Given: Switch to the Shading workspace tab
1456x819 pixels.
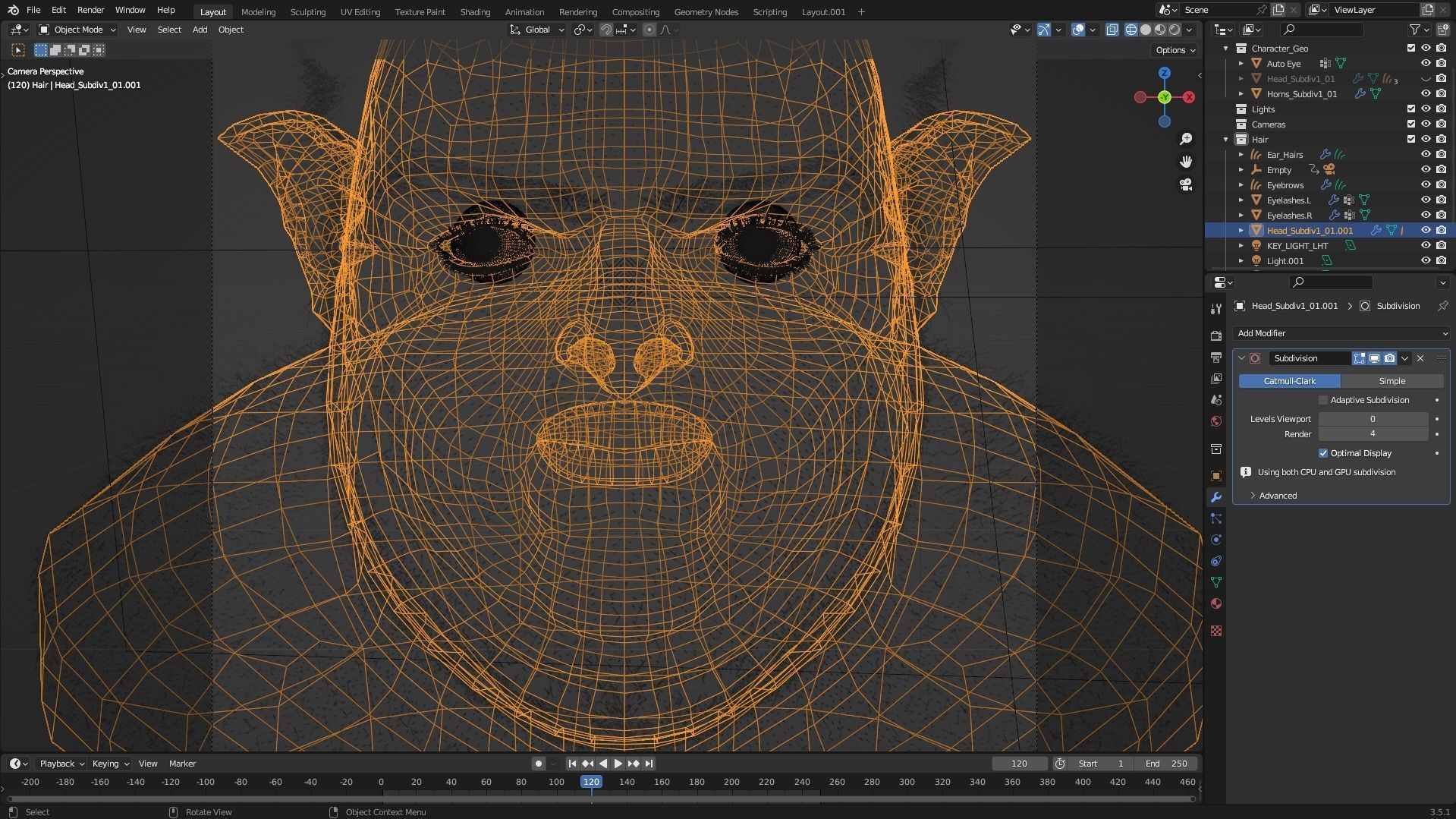Looking at the screenshot, I should (x=475, y=11).
